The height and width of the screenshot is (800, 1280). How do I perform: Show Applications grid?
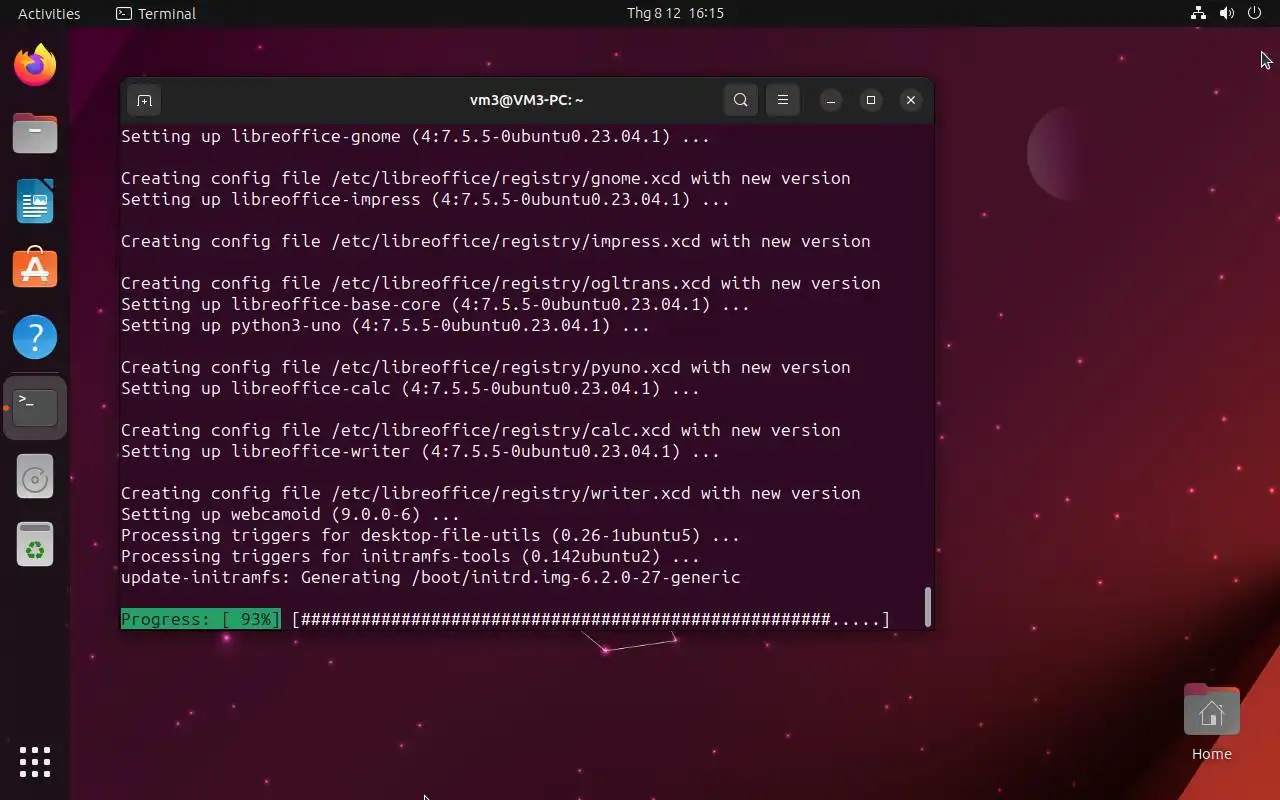(x=35, y=761)
